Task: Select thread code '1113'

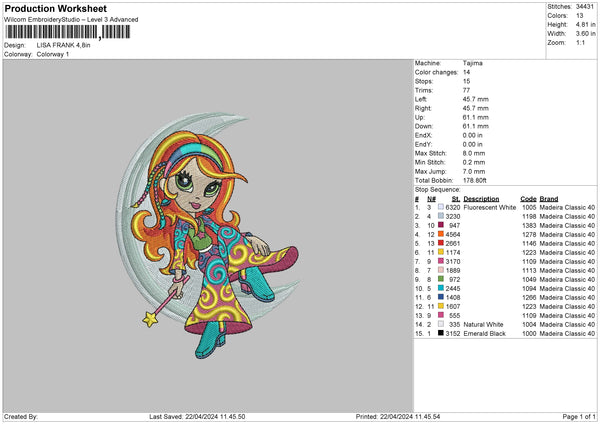Action: coord(529,271)
